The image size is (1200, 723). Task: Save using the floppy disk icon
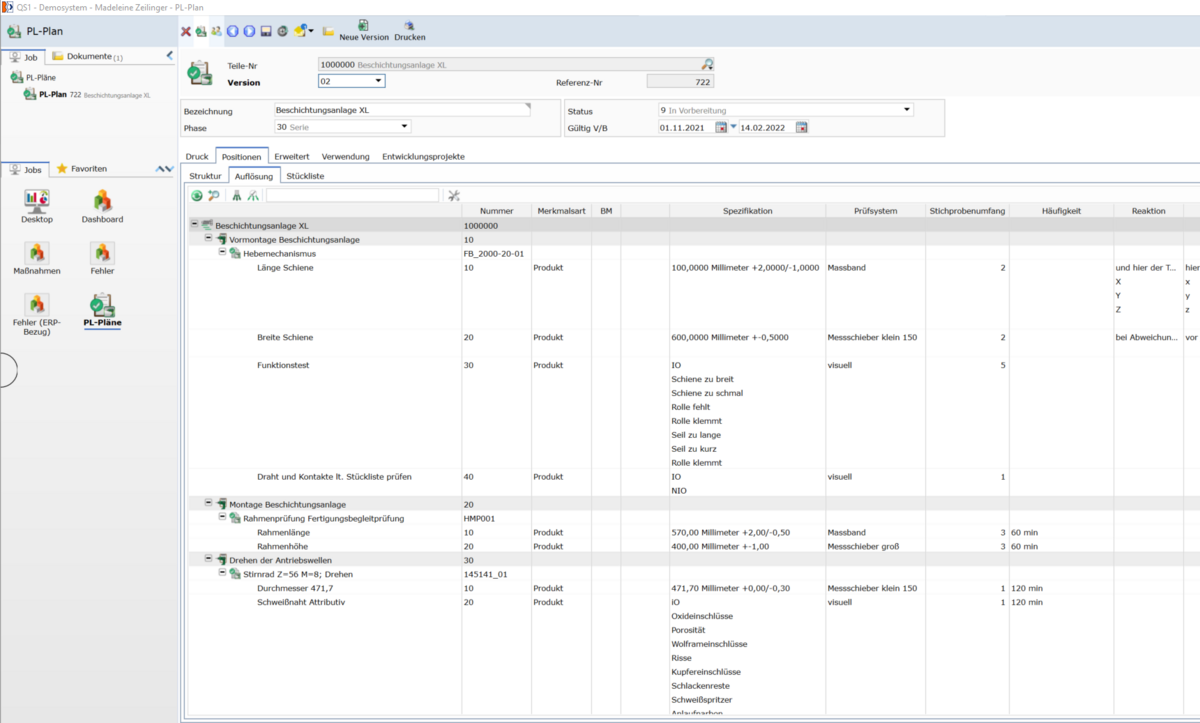(x=266, y=31)
